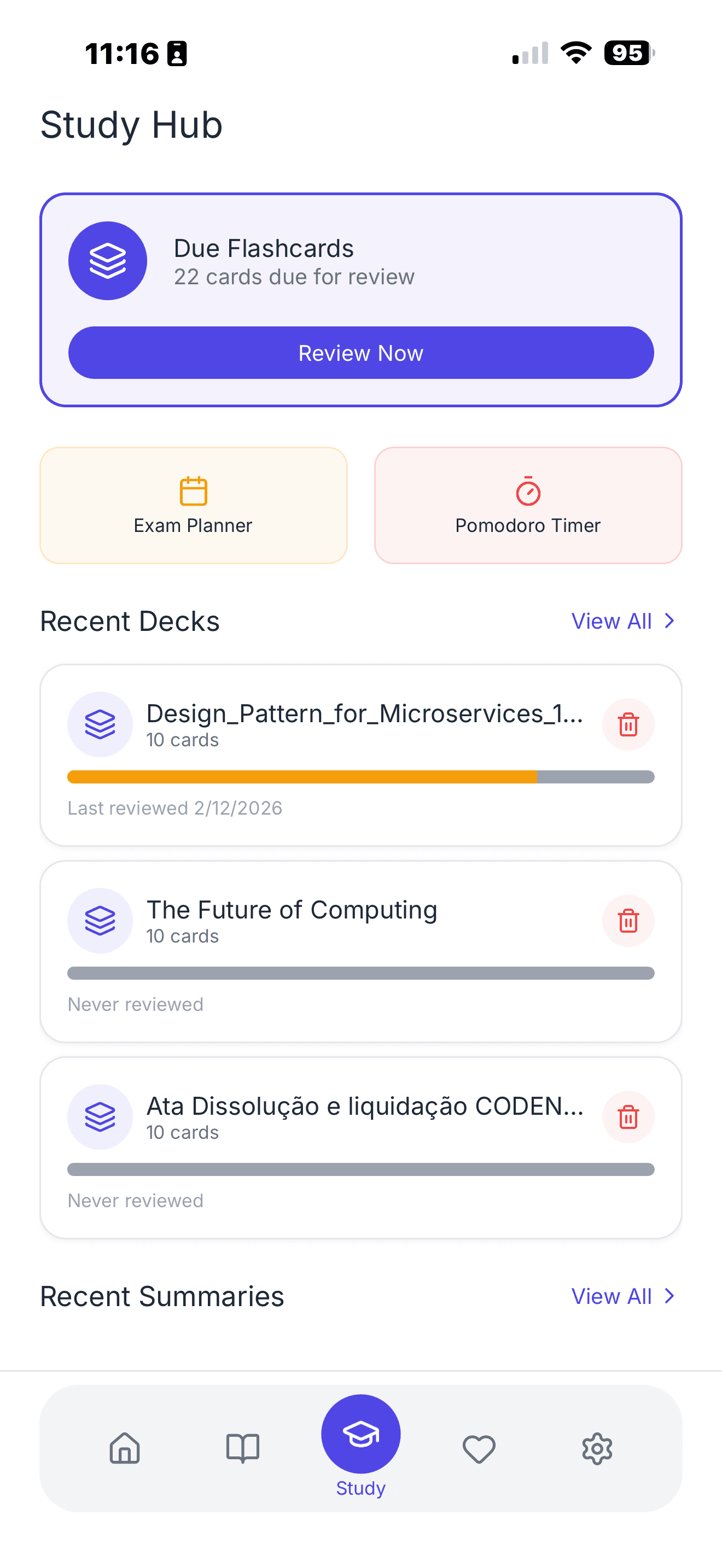722x1568 pixels.
Task: Open Settings with the gear icon
Action: point(597,1449)
